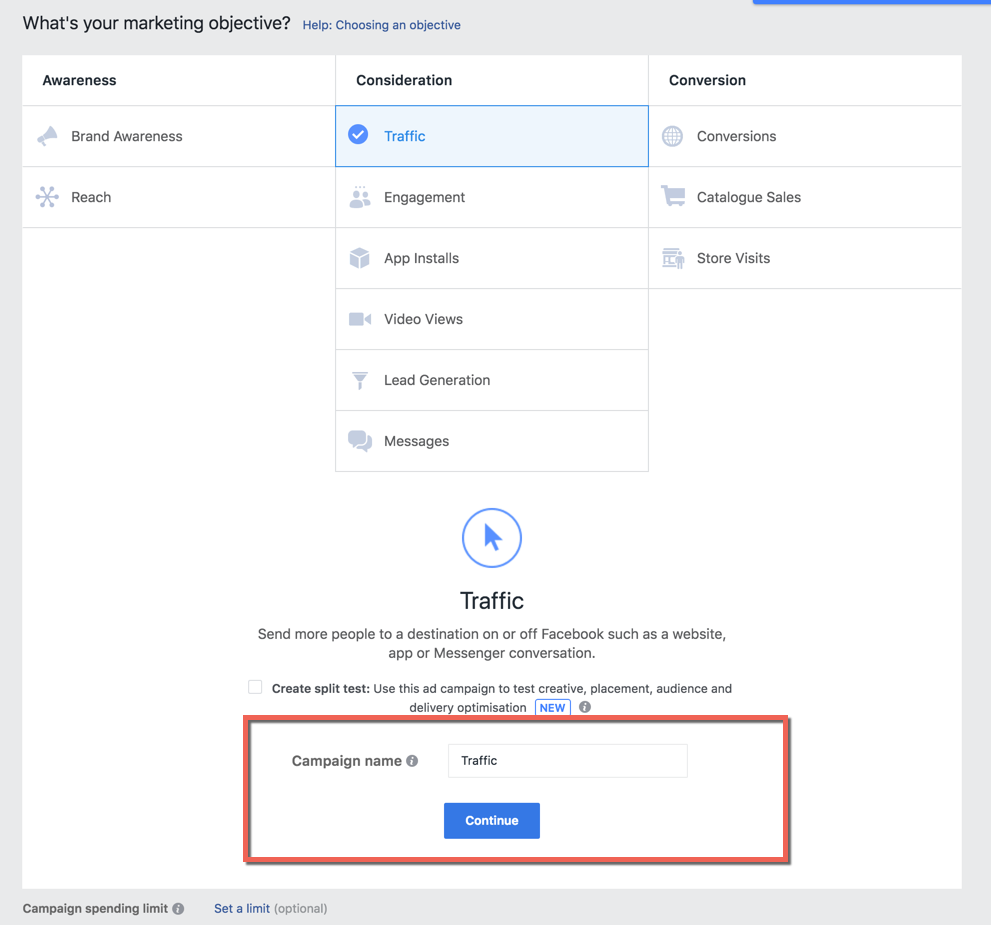Click the NEW badge label

pos(552,707)
